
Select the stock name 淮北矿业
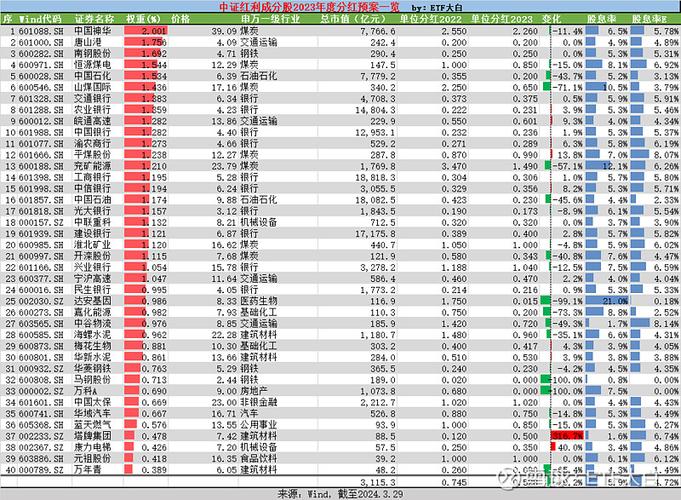tap(93, 245)
